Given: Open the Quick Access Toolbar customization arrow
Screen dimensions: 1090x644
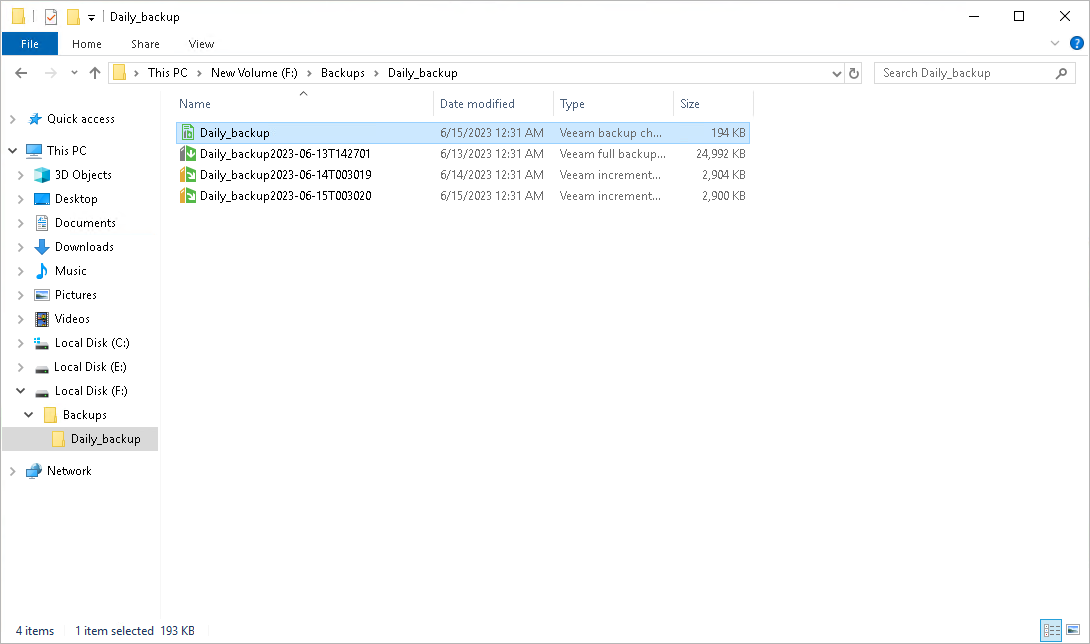Looking at the screenshot, I should click(90, 16).
